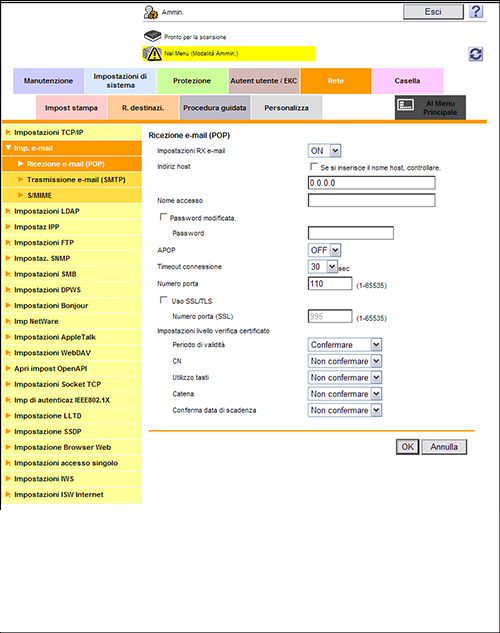Tick the Password modificata checkbox
Viewport: 500px width, 633px height.
point(163,217)
